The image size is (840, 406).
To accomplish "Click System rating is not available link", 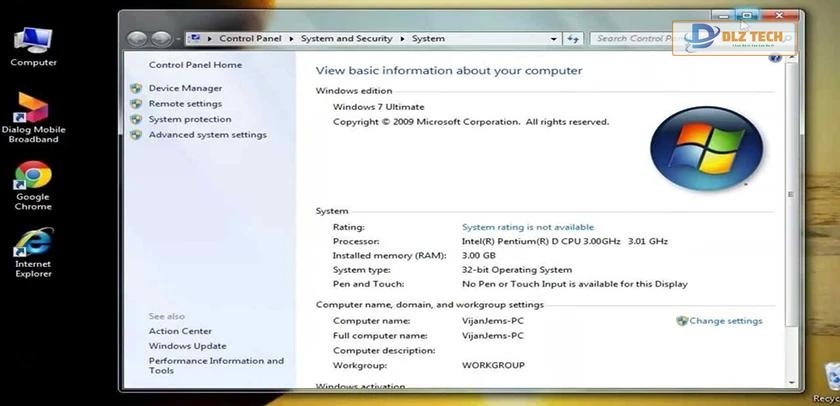I will point(527,227).
